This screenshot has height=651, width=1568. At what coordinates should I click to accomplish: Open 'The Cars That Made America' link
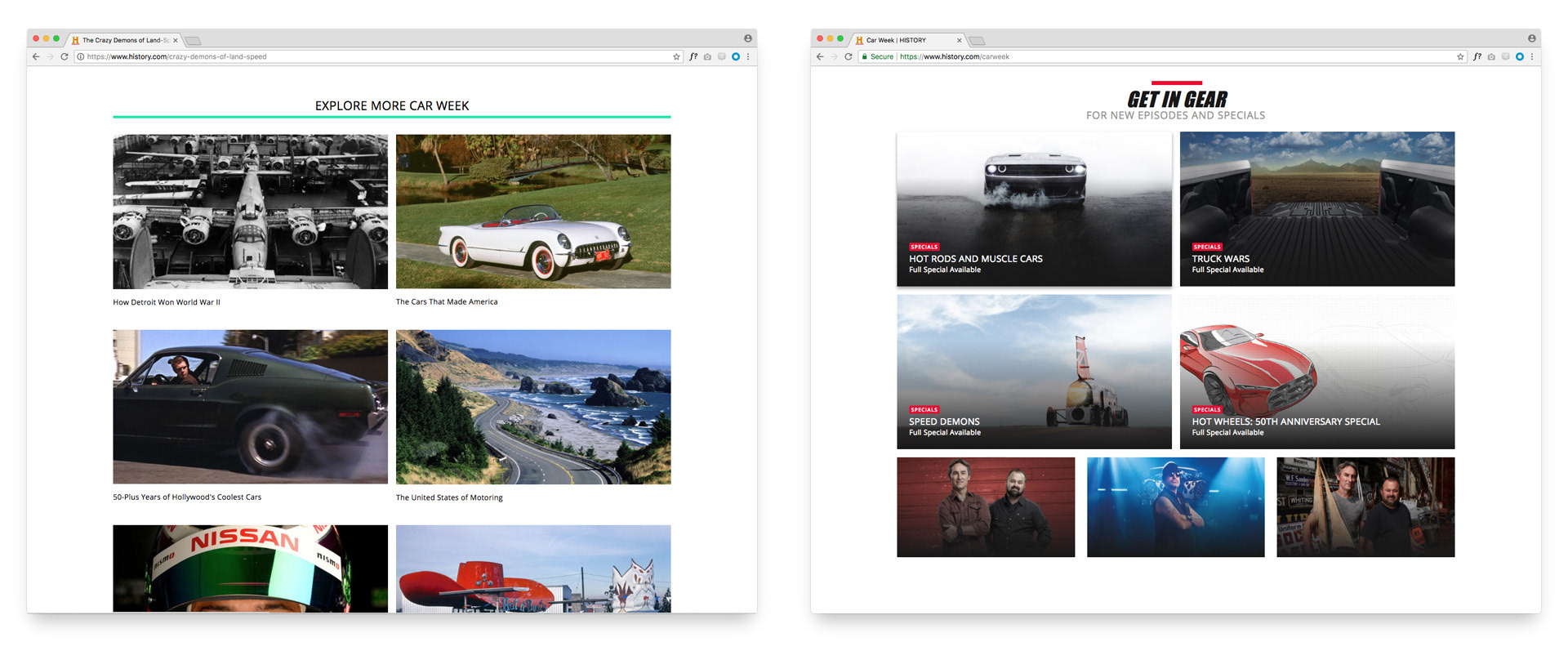[x=447, y=301]
